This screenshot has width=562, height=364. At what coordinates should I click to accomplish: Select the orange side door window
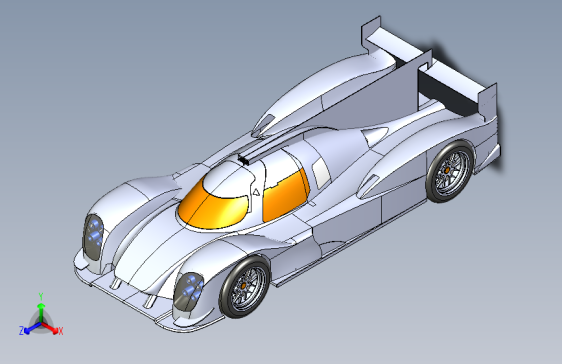[285, 196]
